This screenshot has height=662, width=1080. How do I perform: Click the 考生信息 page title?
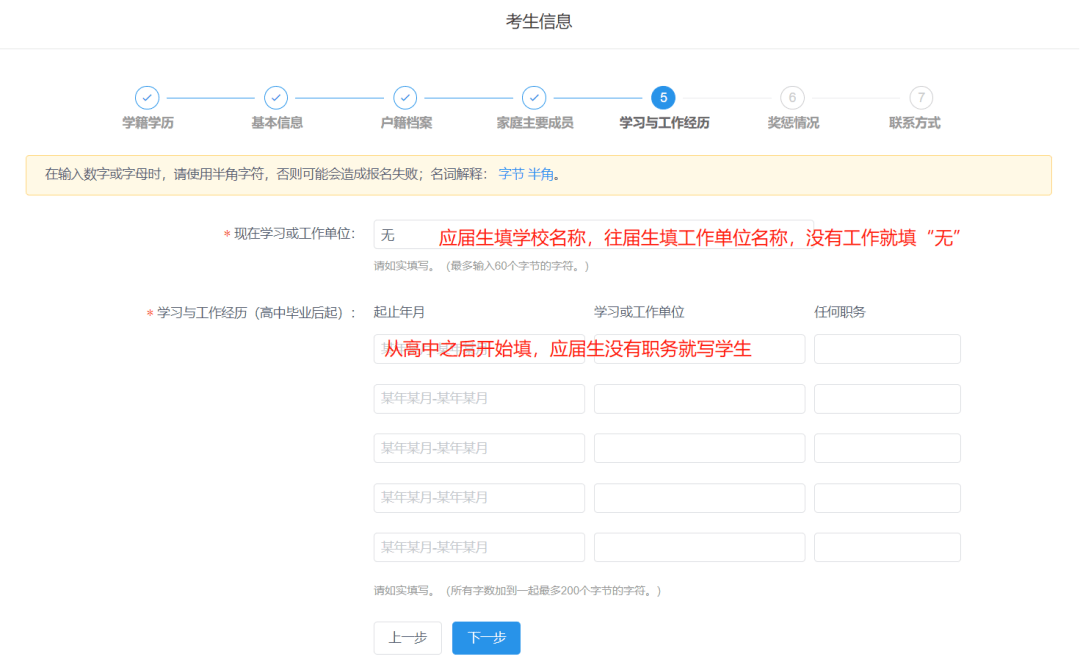pos(539,21)
